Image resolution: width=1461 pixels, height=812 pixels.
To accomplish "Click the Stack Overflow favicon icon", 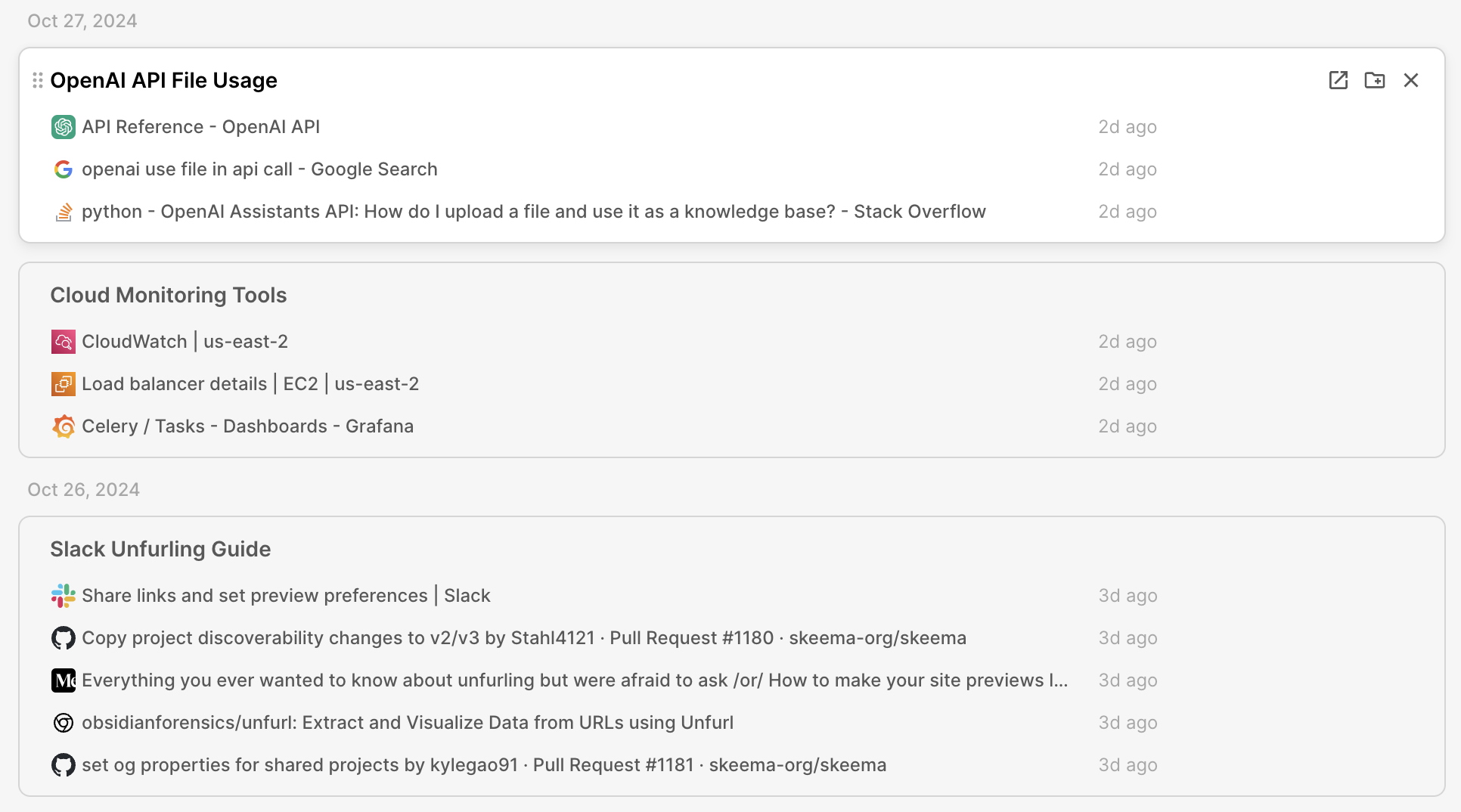I will pyautogui.click(x=64, y=212).
